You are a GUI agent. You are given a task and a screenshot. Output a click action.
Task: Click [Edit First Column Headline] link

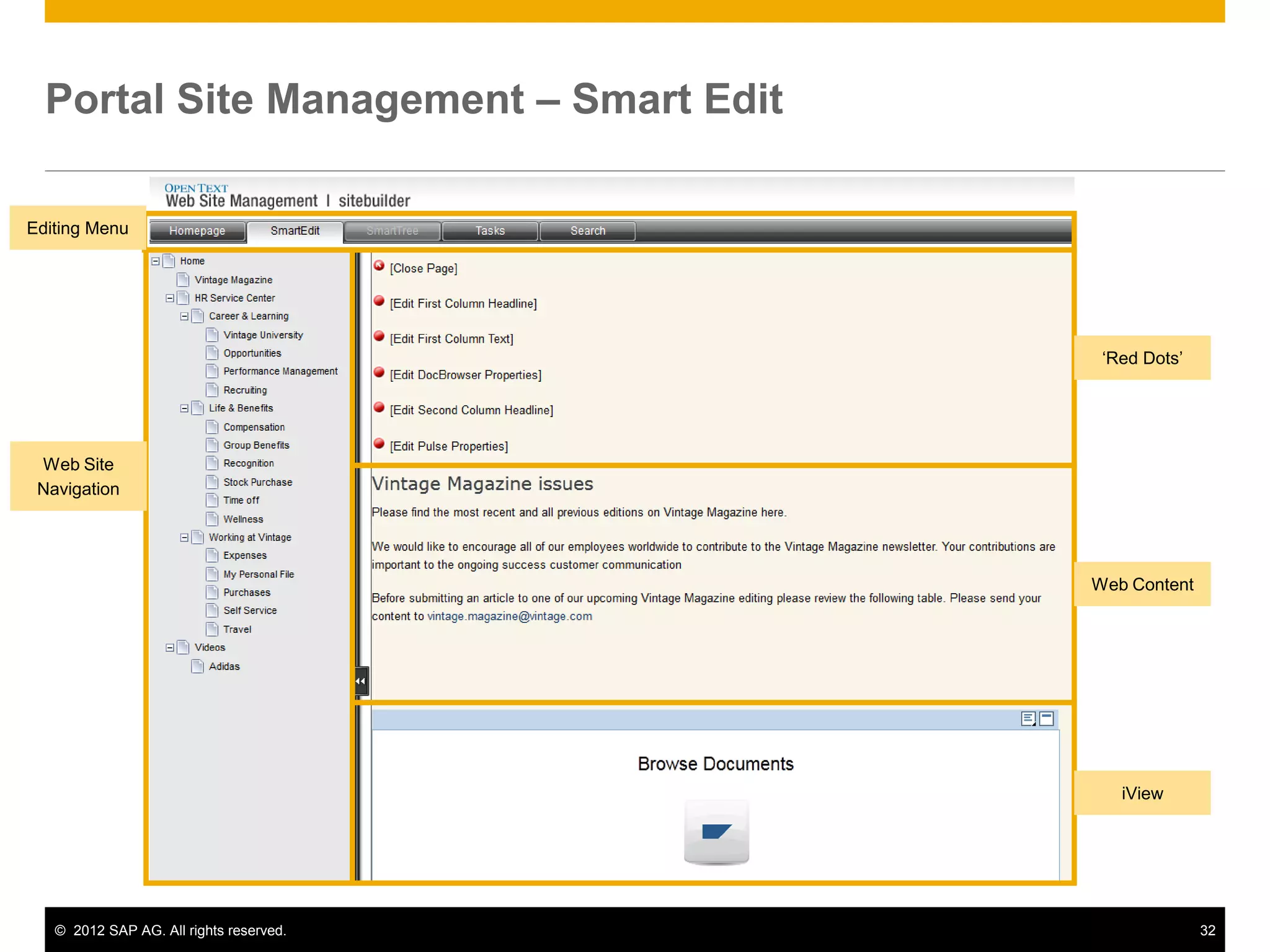(463, 304)
